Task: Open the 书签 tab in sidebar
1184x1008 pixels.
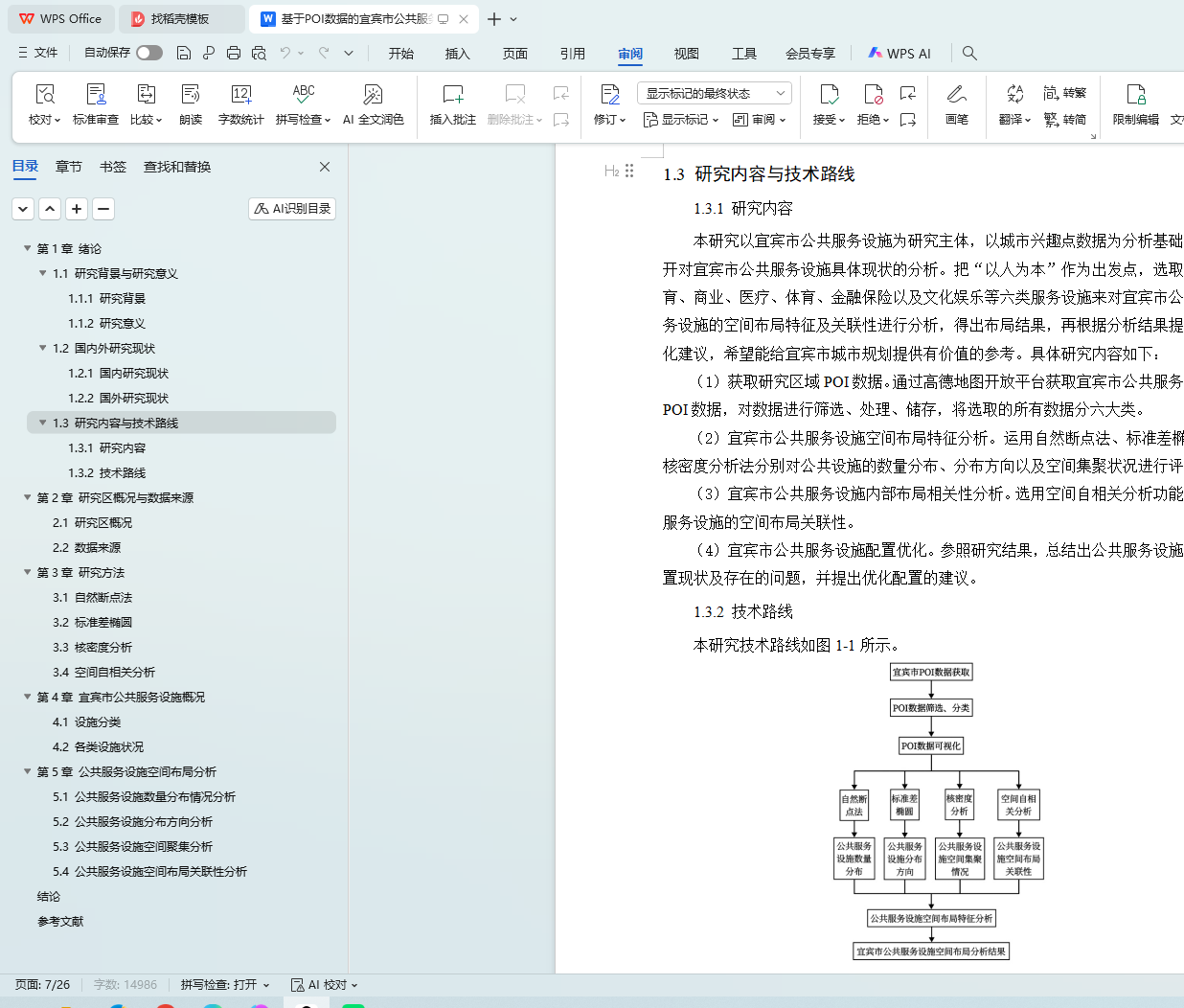Action: coord(113,167)
